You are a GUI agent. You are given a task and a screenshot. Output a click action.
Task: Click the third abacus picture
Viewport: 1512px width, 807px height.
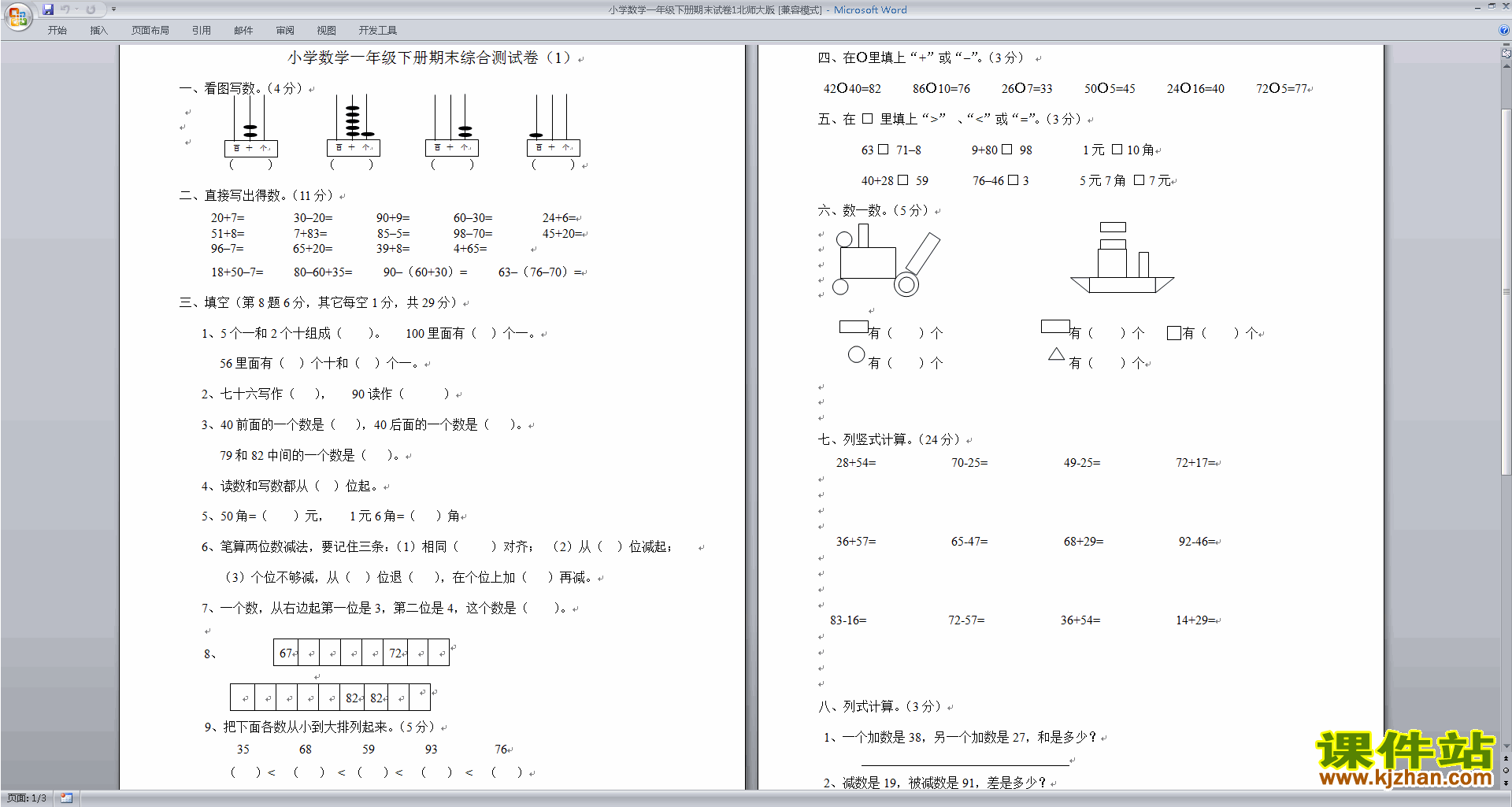(x=452, y=126)
